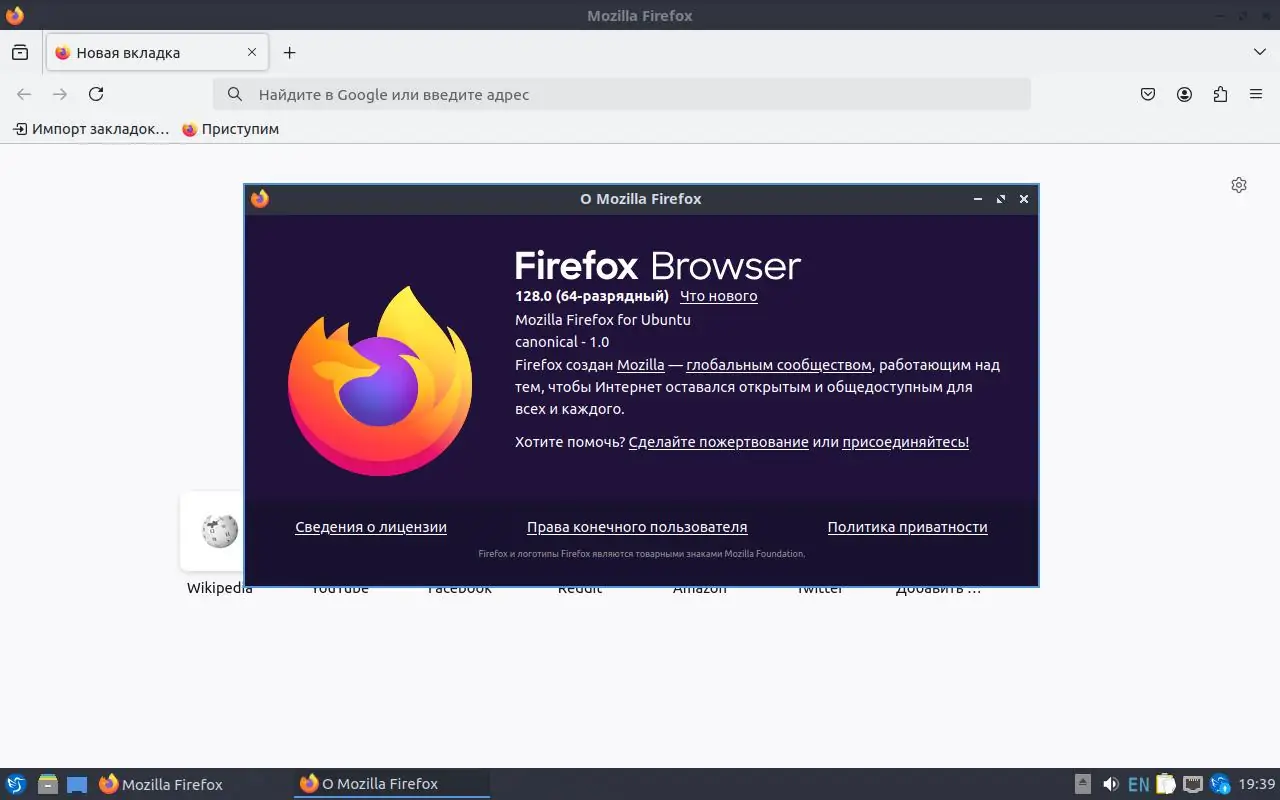This screenshot has width=1280, height=800.
Task: Click the search magnifier in the address bar
Action: (x=235, y=94)
